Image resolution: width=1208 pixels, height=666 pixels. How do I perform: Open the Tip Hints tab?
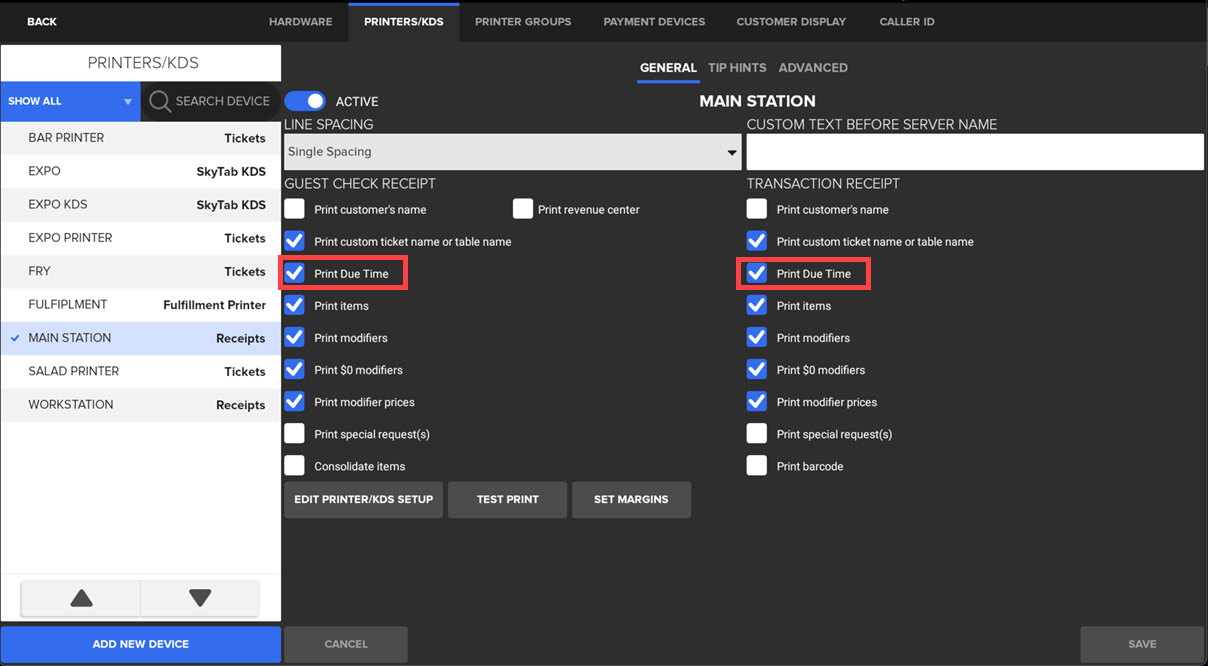pyautogui.click(x=737, y=68)
